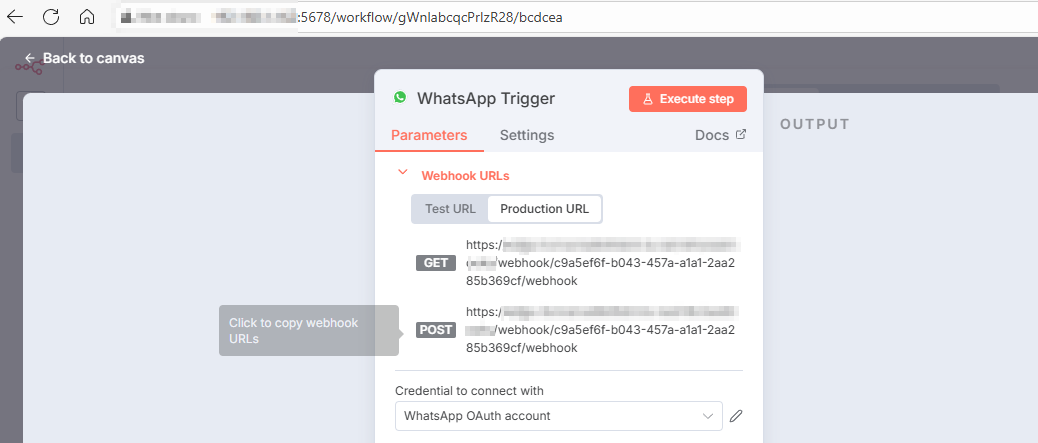Go to browser home page
Screen dimensions: 1038x443
pyautogui.click(x=87, y=16)
